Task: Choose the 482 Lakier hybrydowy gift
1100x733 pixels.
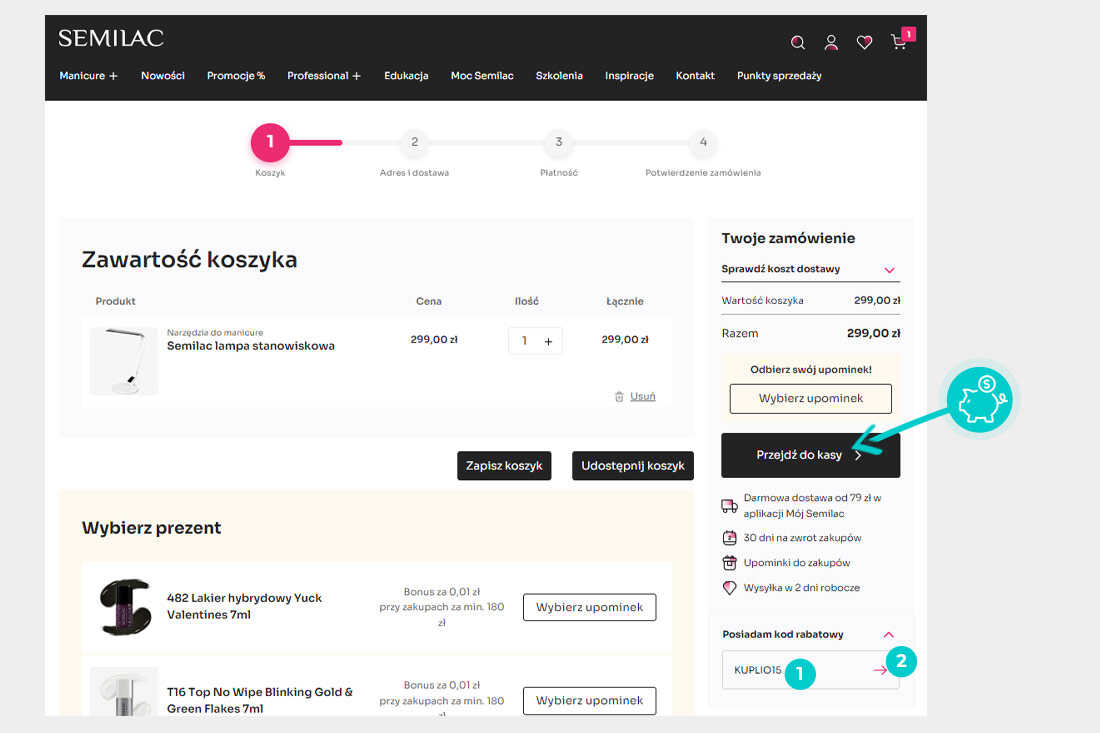Action: 589,607
